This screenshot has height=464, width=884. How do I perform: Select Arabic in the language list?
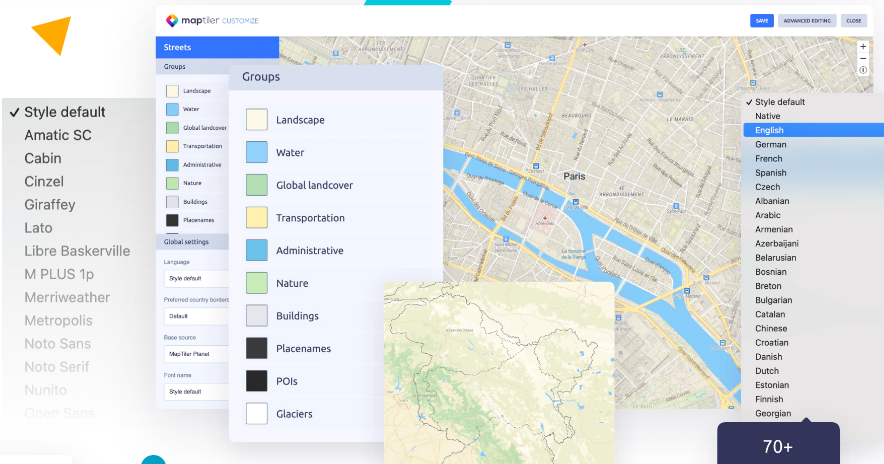pos(768,215)
